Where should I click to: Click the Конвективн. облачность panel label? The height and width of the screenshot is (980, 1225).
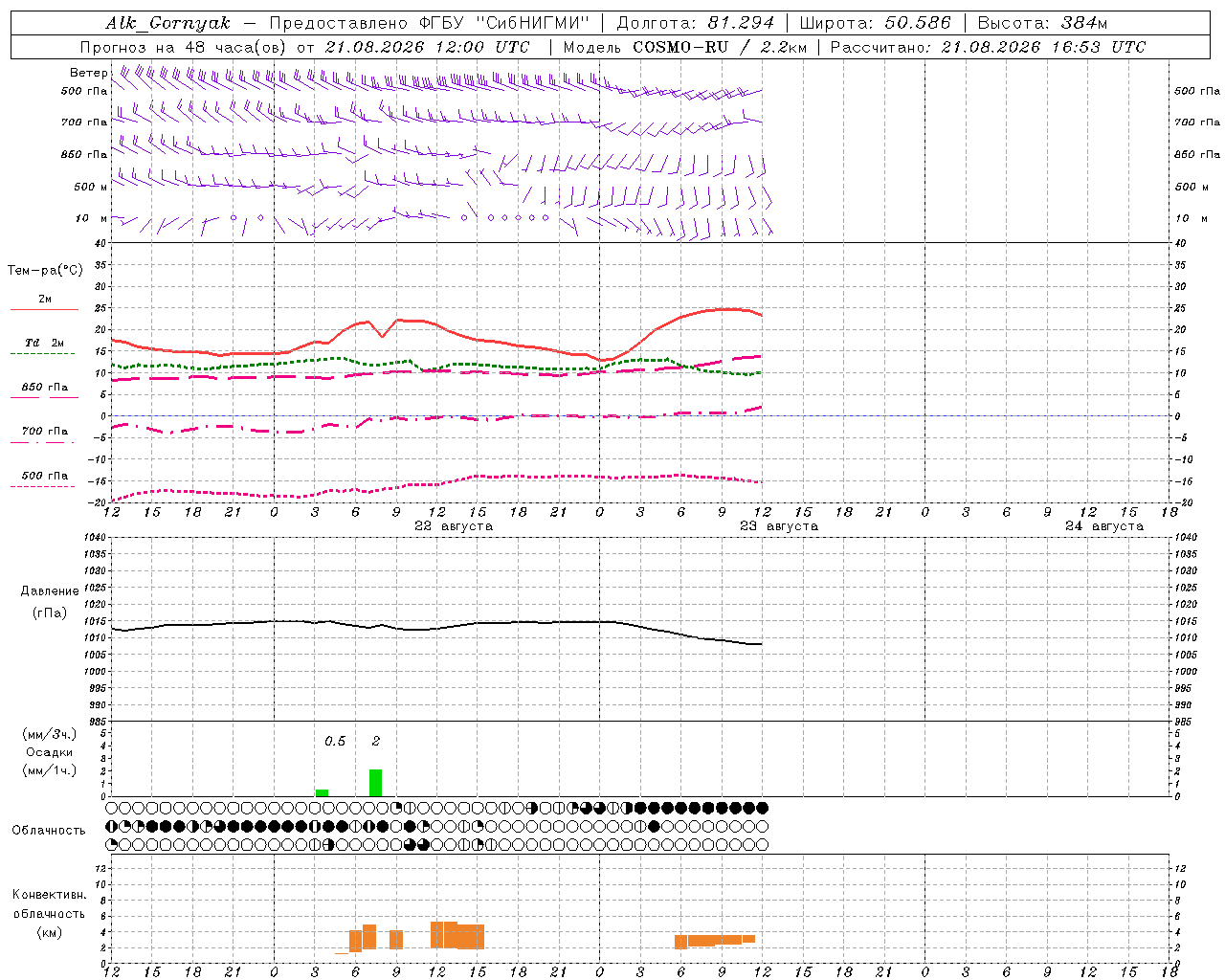pos(49,914)
